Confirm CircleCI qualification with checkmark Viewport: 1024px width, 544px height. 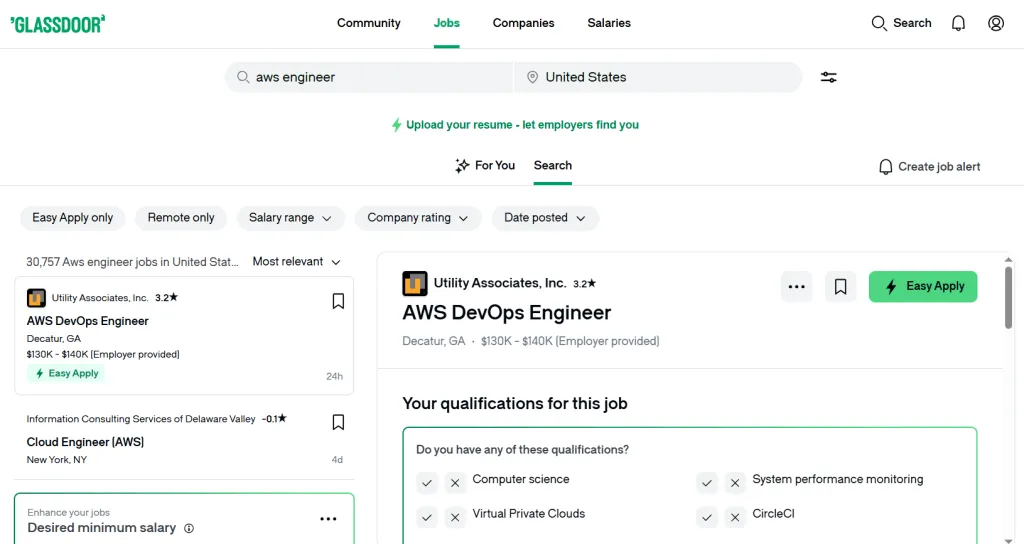click(x=707, y=517)
